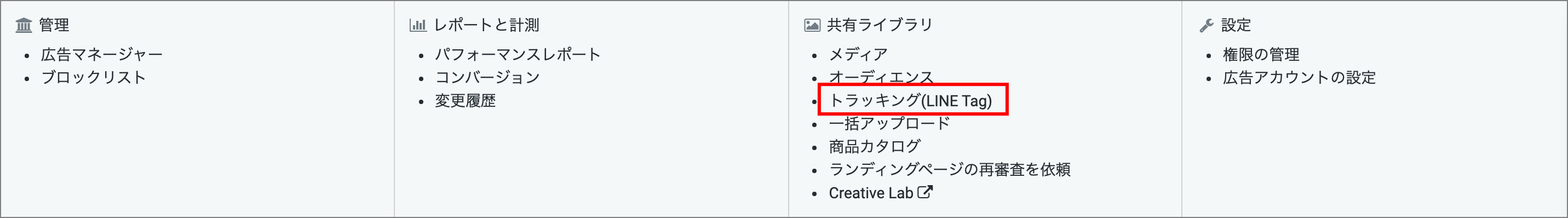1568x218 pixels.
Task: Click the 設定 wrench icon
Action: pyautogui.click(x=1207, y=25)
